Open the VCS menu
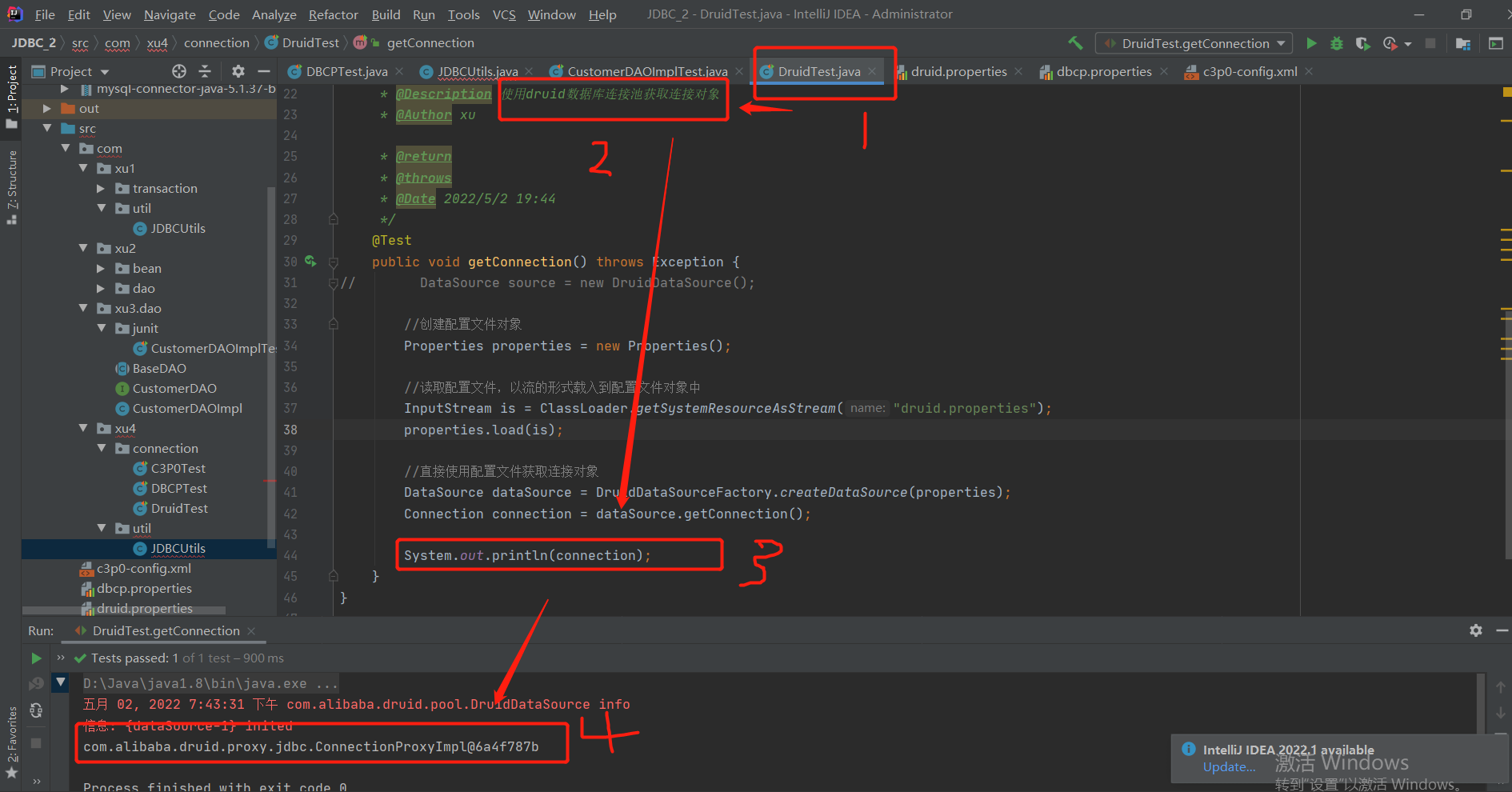 point(504,14)
